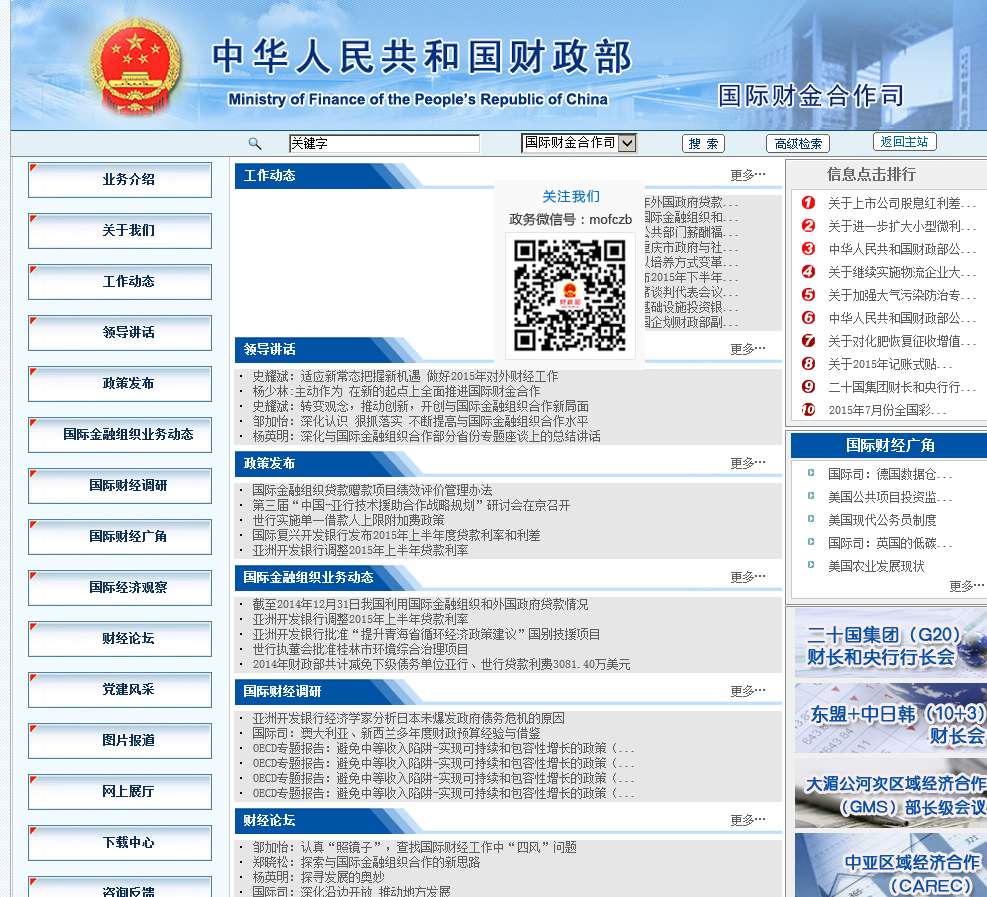Viewport: 987px width, 897px height.
Task: Click 更多 next to 国际财经调研 heading
Action: click(x=748, y=691)
